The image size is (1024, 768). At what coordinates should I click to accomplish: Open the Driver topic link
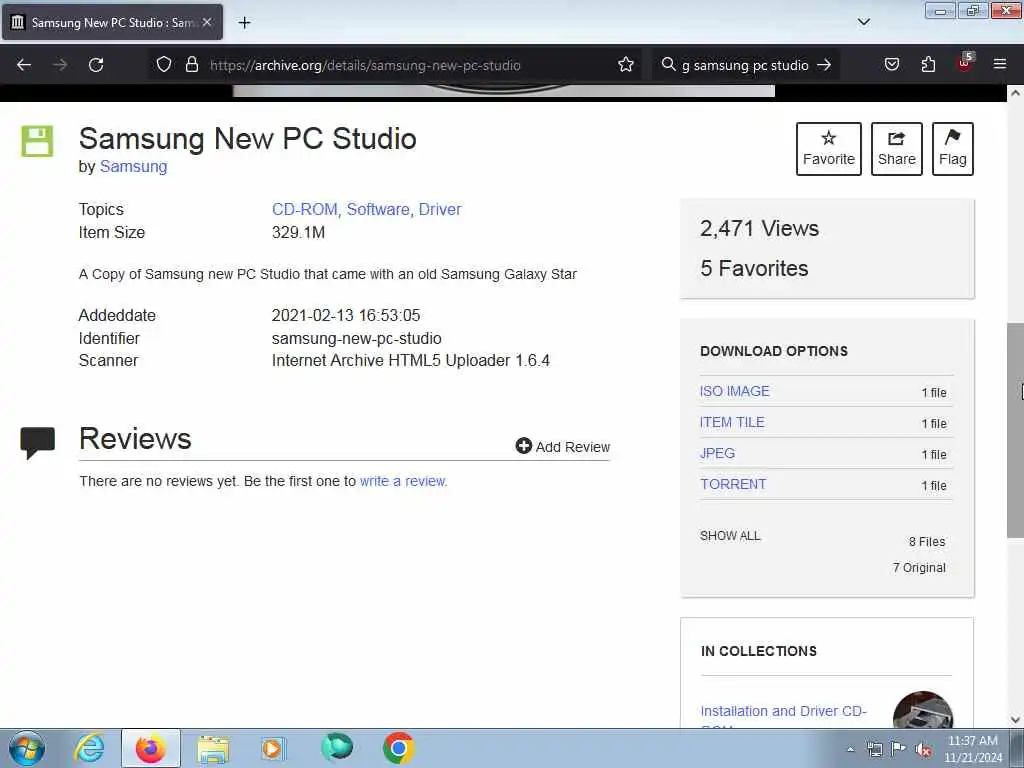(x=440, y=210)
